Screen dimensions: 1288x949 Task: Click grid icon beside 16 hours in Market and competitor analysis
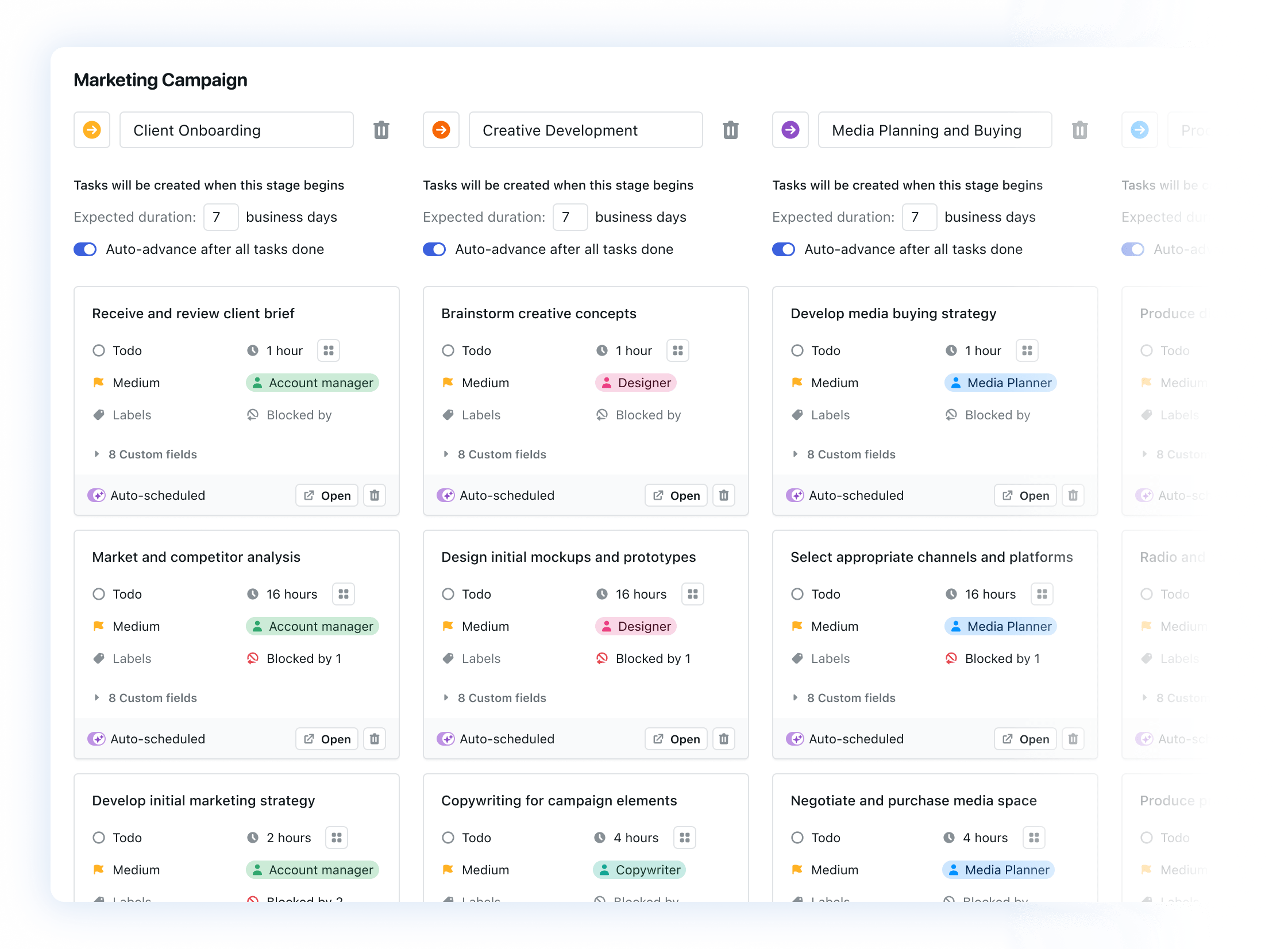pos(344,594)
